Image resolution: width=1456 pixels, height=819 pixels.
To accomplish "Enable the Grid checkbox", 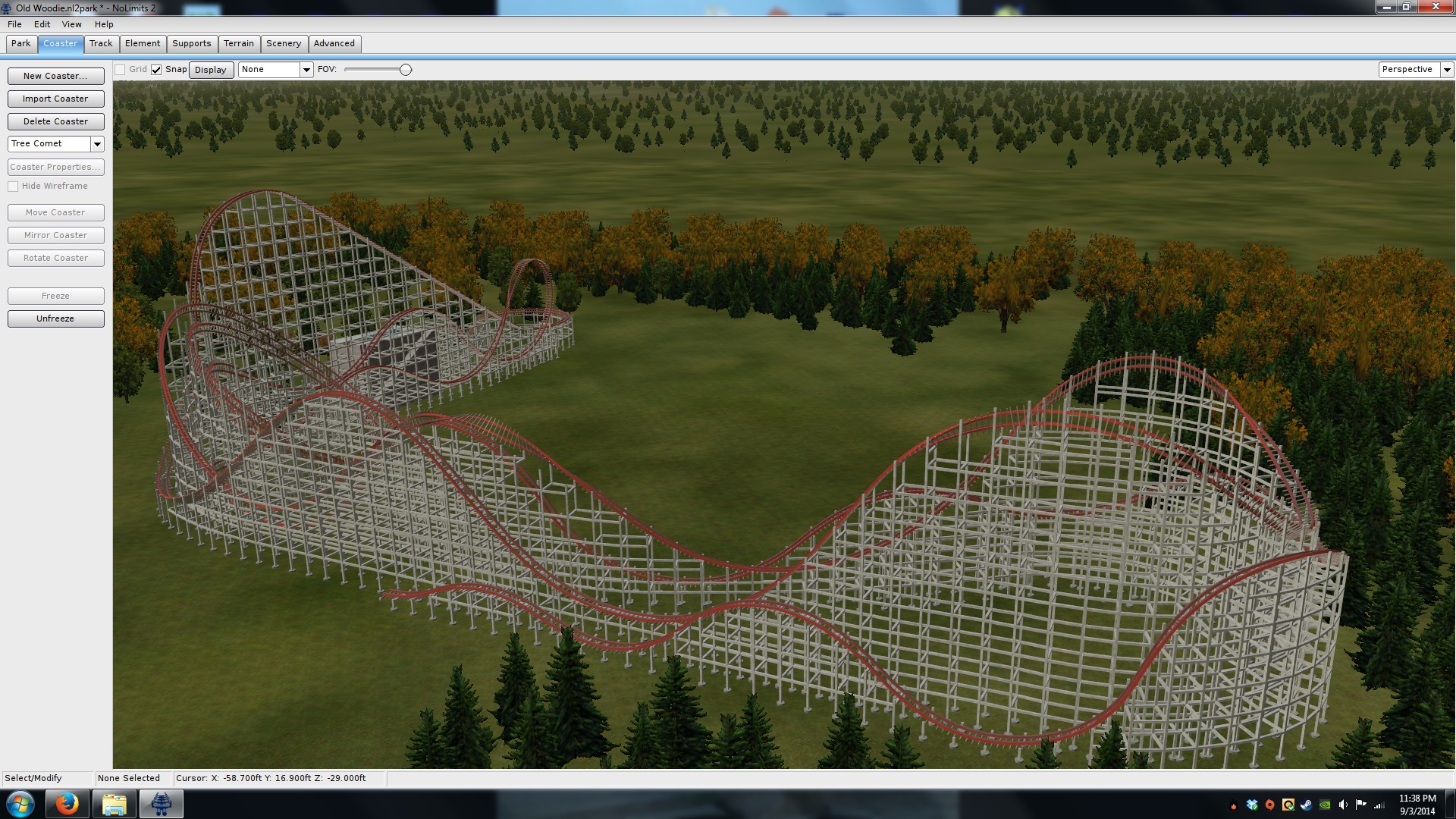I will click(x=120, y=70).
